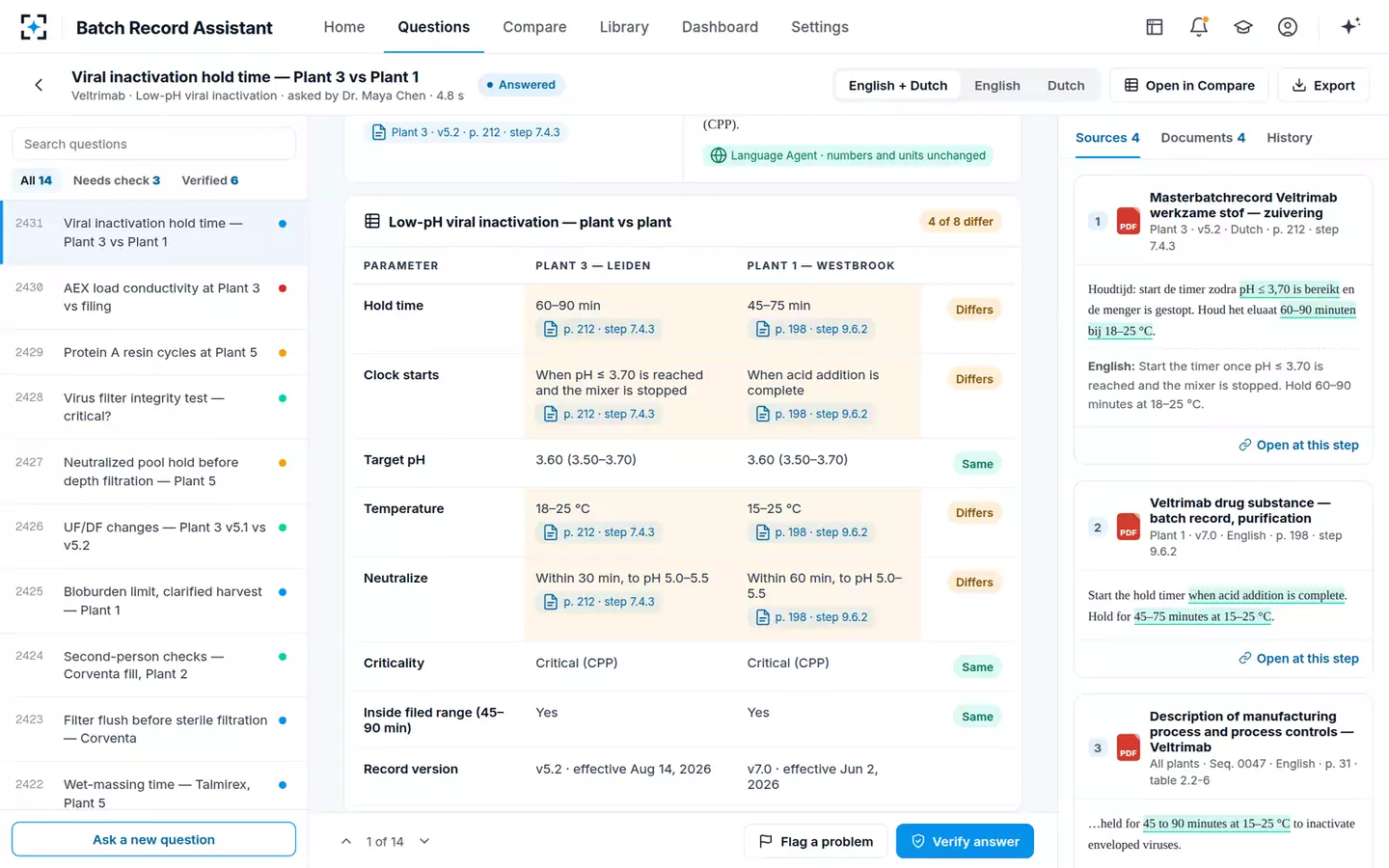Click the sparkle assistant icon
This screenshot has width=1389, height=868.
click(x=1350, y=26)
